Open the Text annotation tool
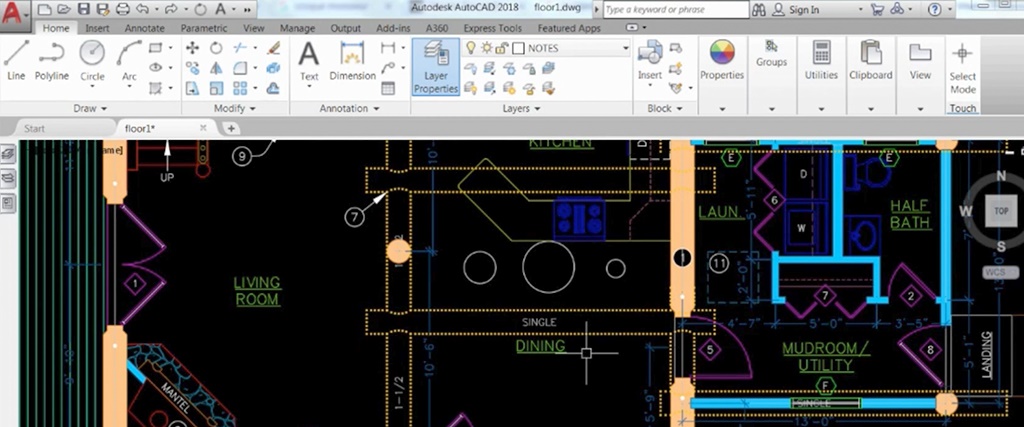 coord(309,60)
